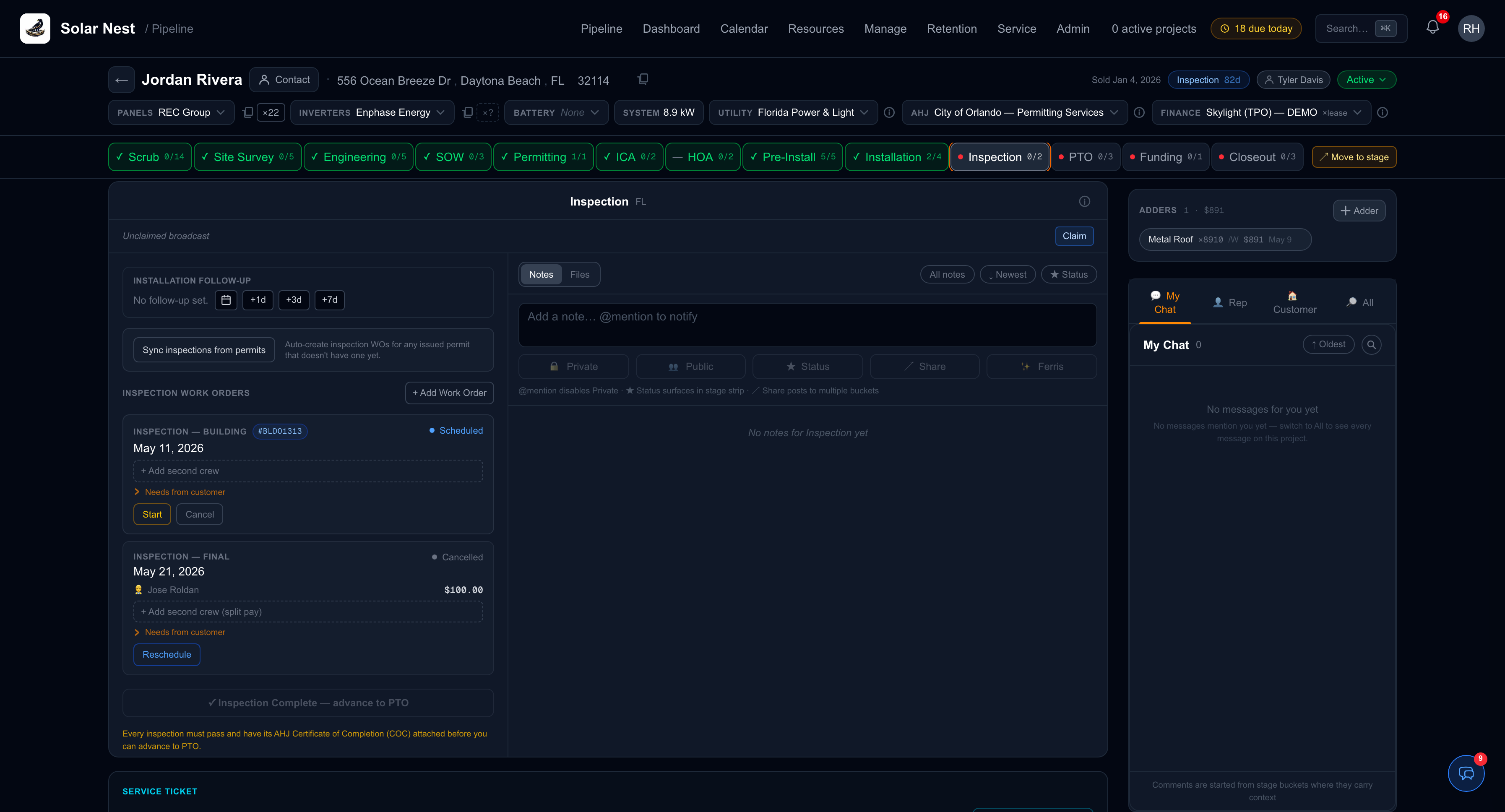Image resolution: width=1505 pixels, height=812 pixels.
Task: Open the AHJ City of Orlando dropdown
Action: coord(1014,112)
